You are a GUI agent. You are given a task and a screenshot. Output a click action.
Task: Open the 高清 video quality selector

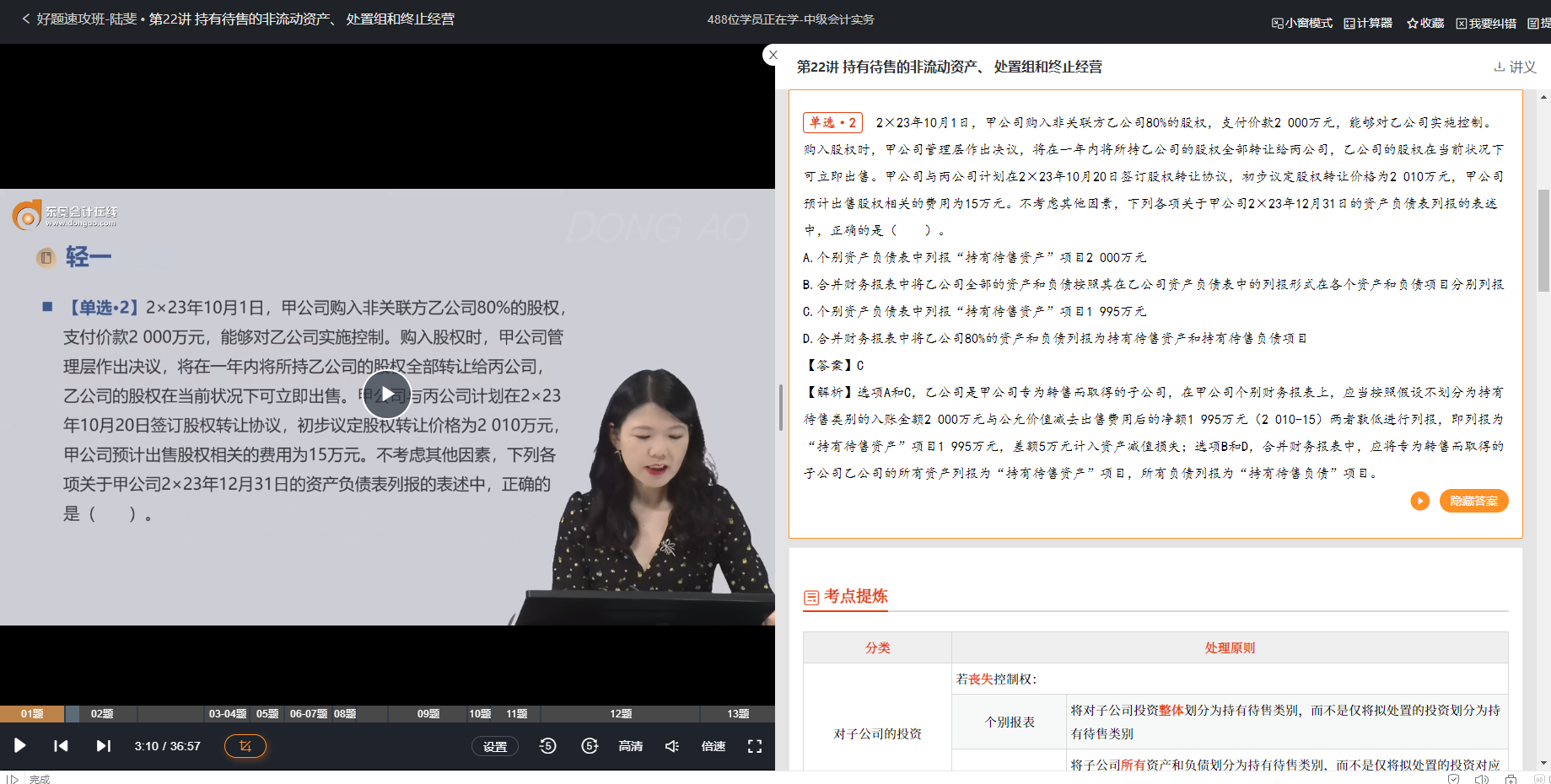pyautogui.click(x=631, y=746)
